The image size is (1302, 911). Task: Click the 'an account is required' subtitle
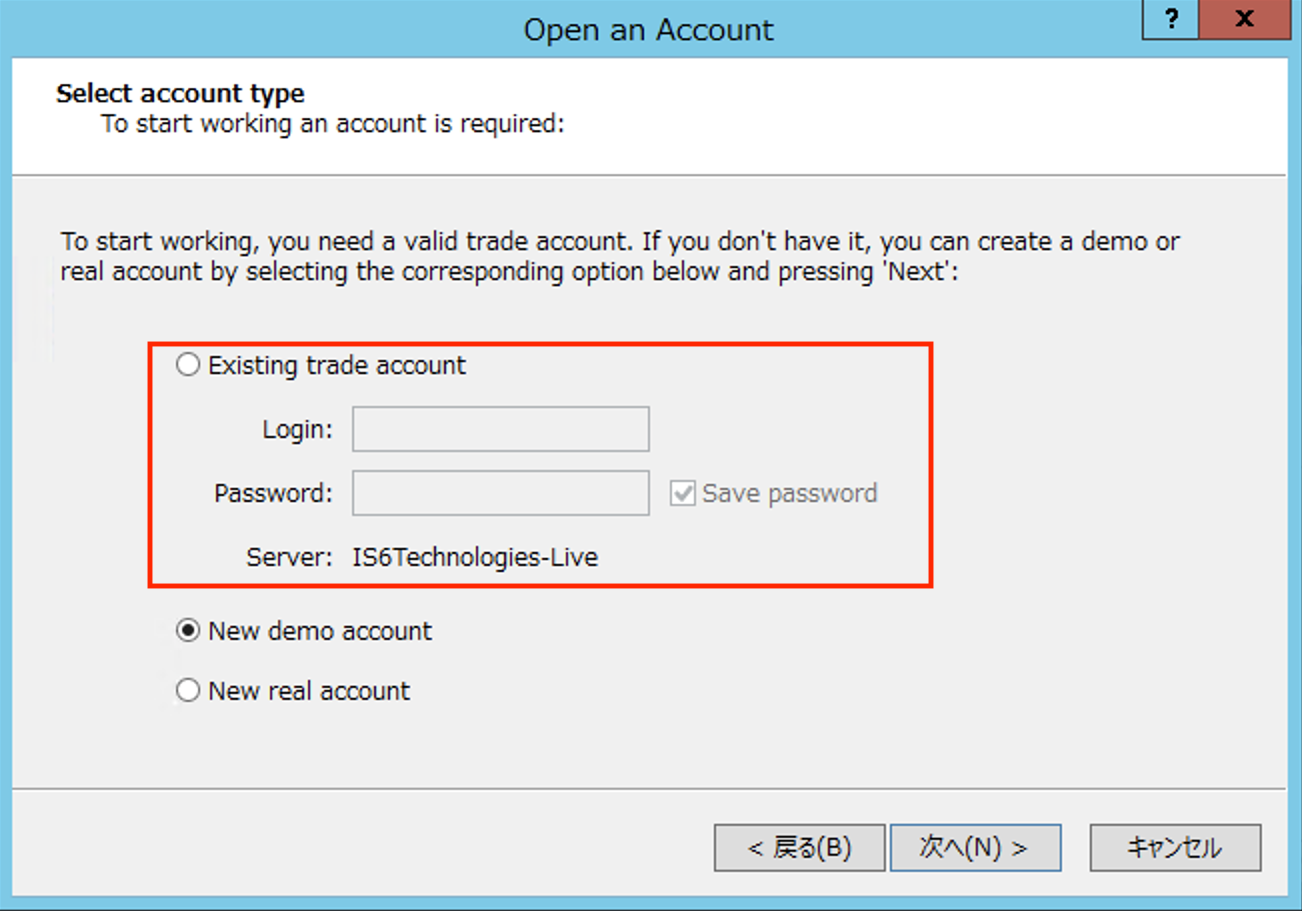click(333, 125)
